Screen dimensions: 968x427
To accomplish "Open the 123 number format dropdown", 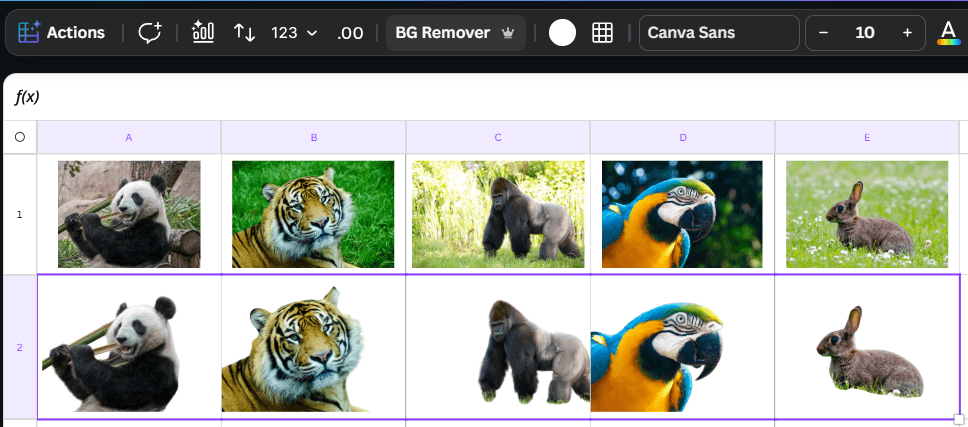I will (x=294, y=33).
